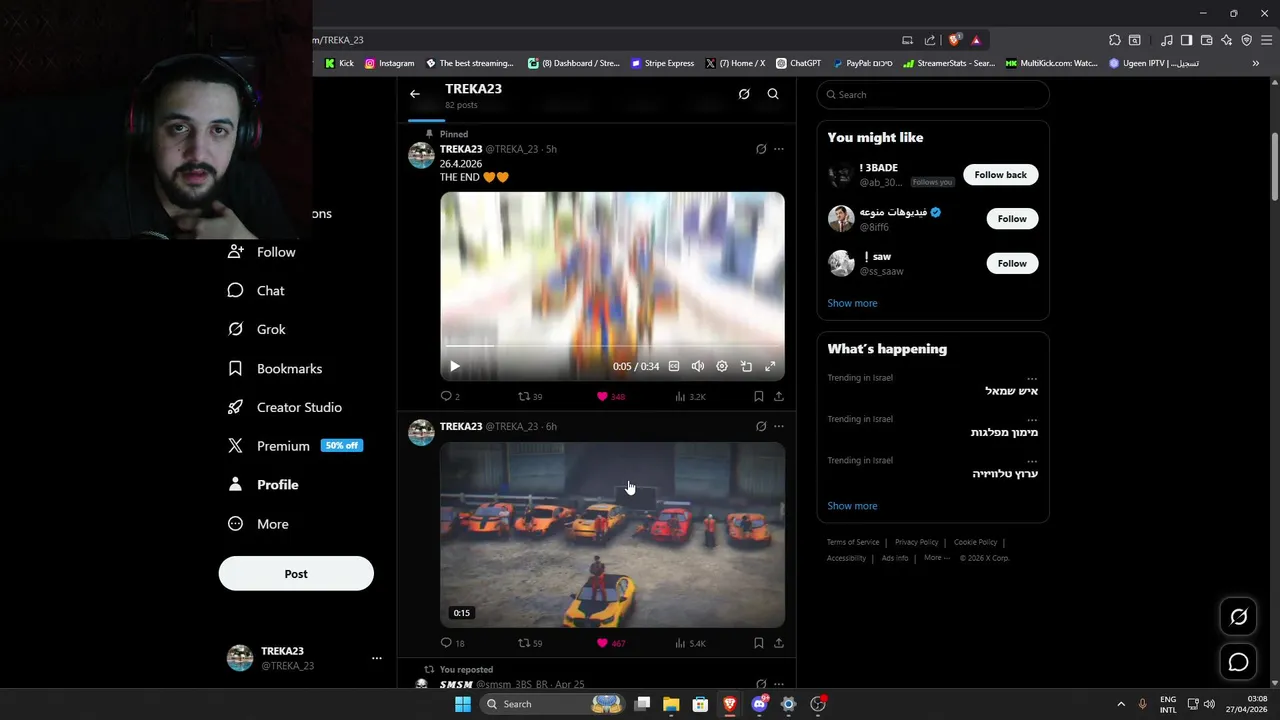Open options for איש שמאל trend
The height and width of the screenshot is (720, 1280).
click(x=1032, y=378)
